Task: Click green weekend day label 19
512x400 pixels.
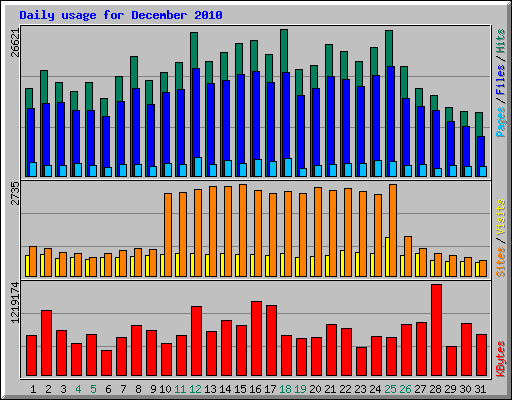Action: point(300,389)
